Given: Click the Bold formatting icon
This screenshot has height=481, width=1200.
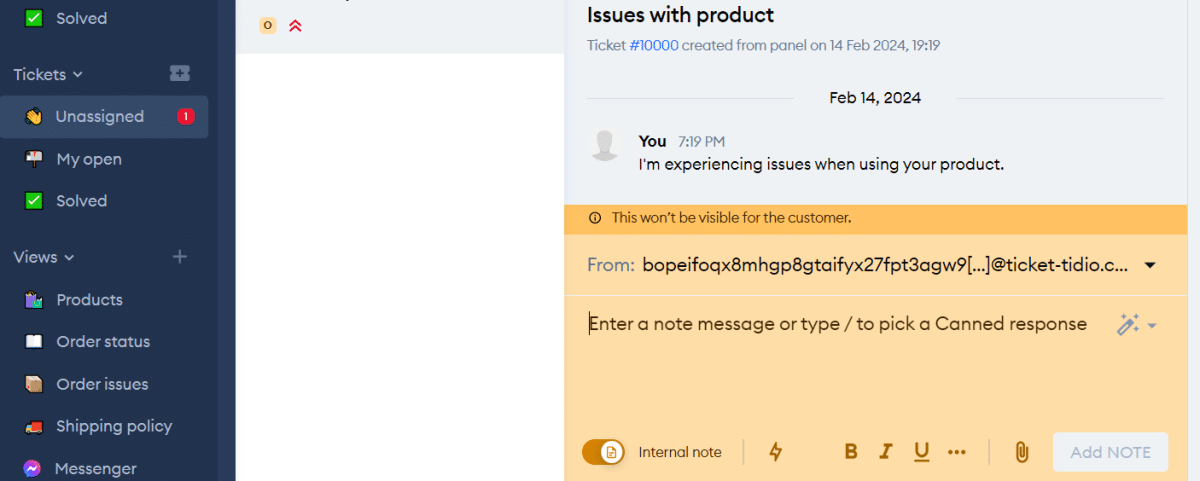Looking at the screenshot, I should click(x=851, y=452).
